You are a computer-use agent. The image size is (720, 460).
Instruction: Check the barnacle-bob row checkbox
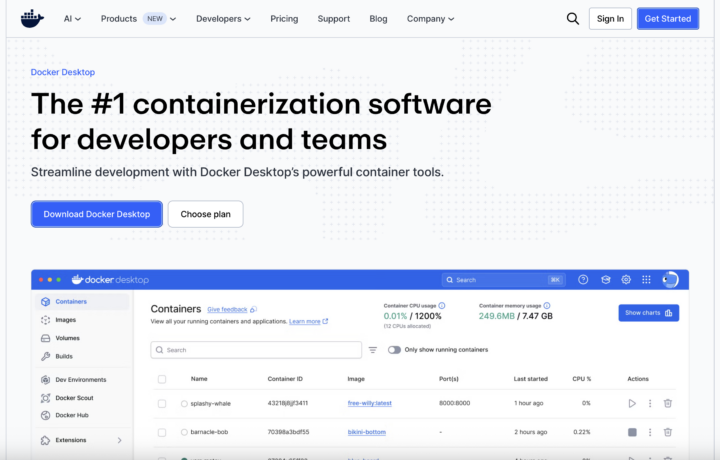click(162, 432)
